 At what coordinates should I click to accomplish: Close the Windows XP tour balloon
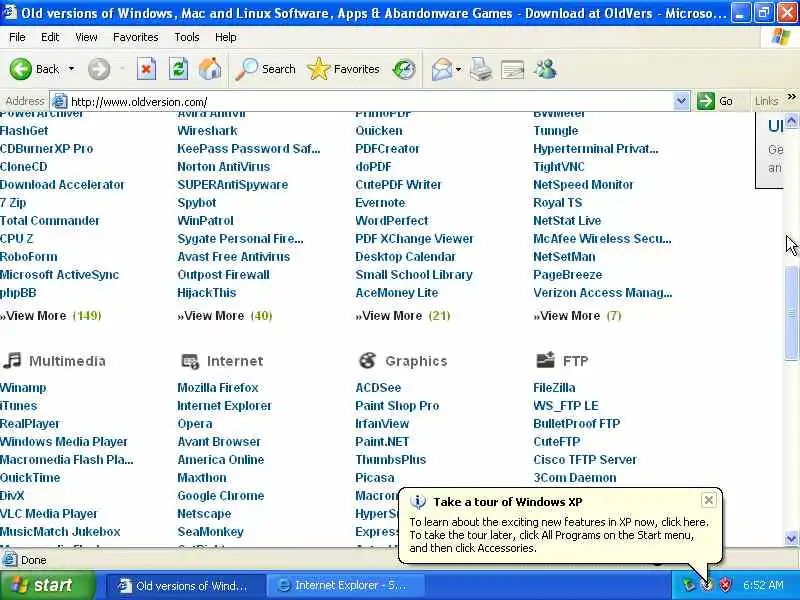(x=709, y=501)
